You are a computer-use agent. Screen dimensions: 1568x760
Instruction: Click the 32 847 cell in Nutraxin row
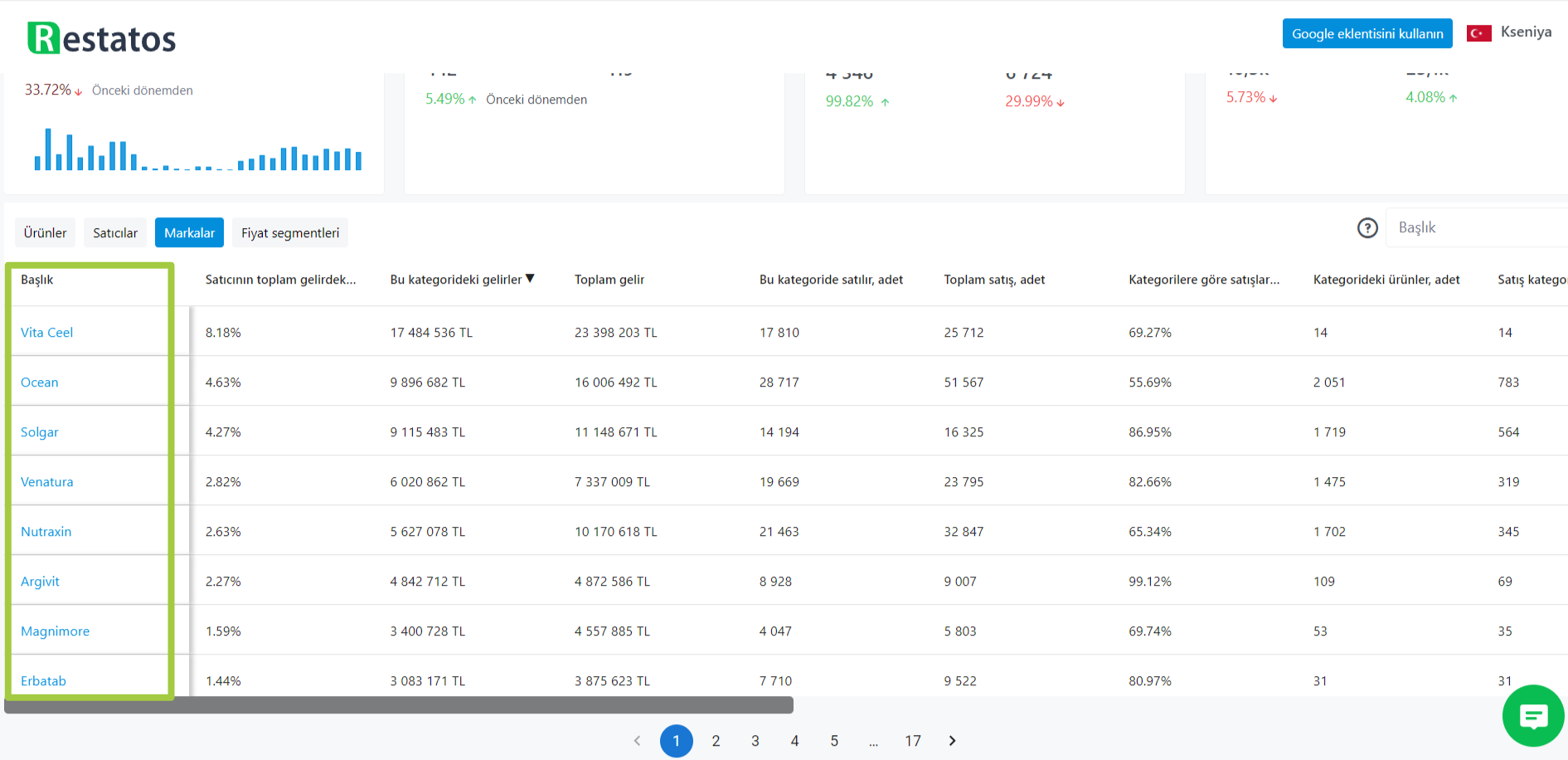pos(964,531)
